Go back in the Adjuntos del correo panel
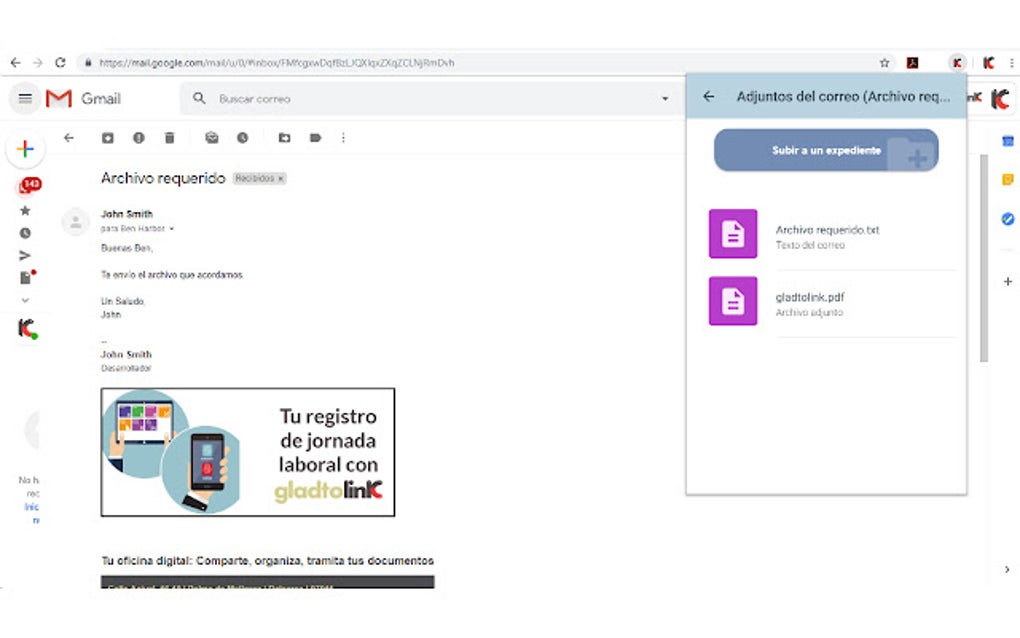The image size is (1020, 638). point(709,96)
